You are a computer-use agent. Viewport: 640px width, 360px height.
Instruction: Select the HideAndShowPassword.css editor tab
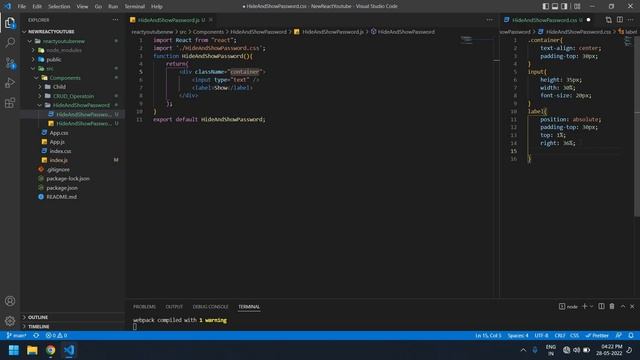tap(547, 20)
